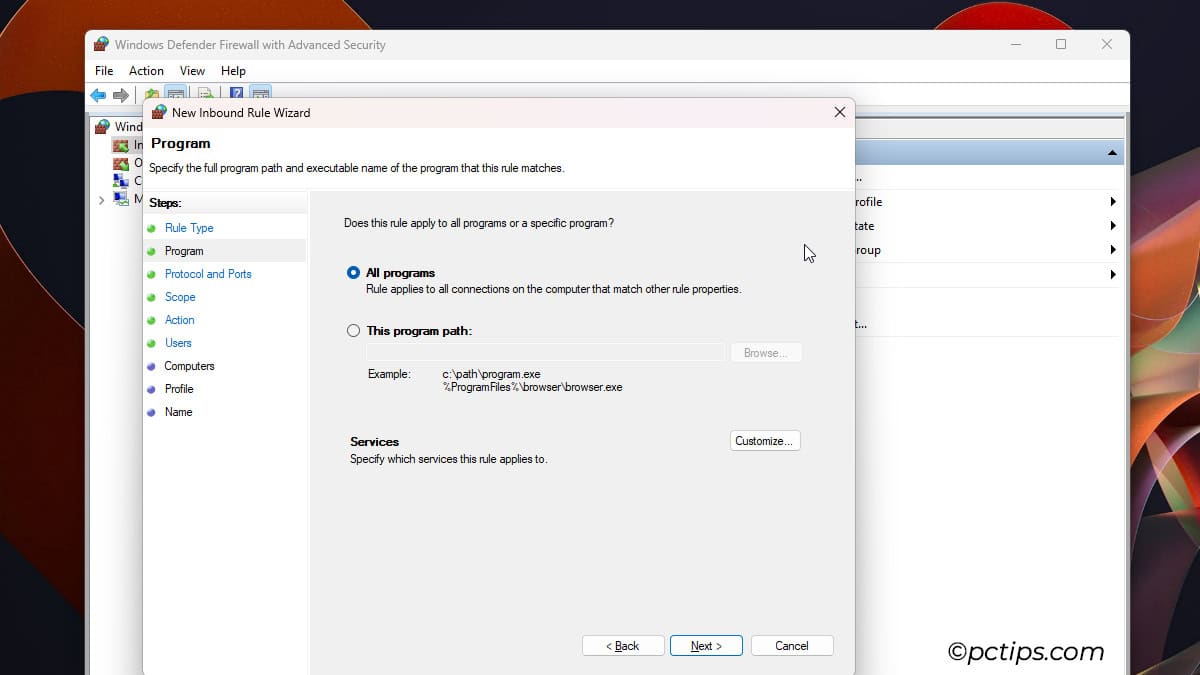Collapse the Actions pane section header arrow
This screenshot has width=1200, height=675.
pyautogui.click(x=1113, y=152)
